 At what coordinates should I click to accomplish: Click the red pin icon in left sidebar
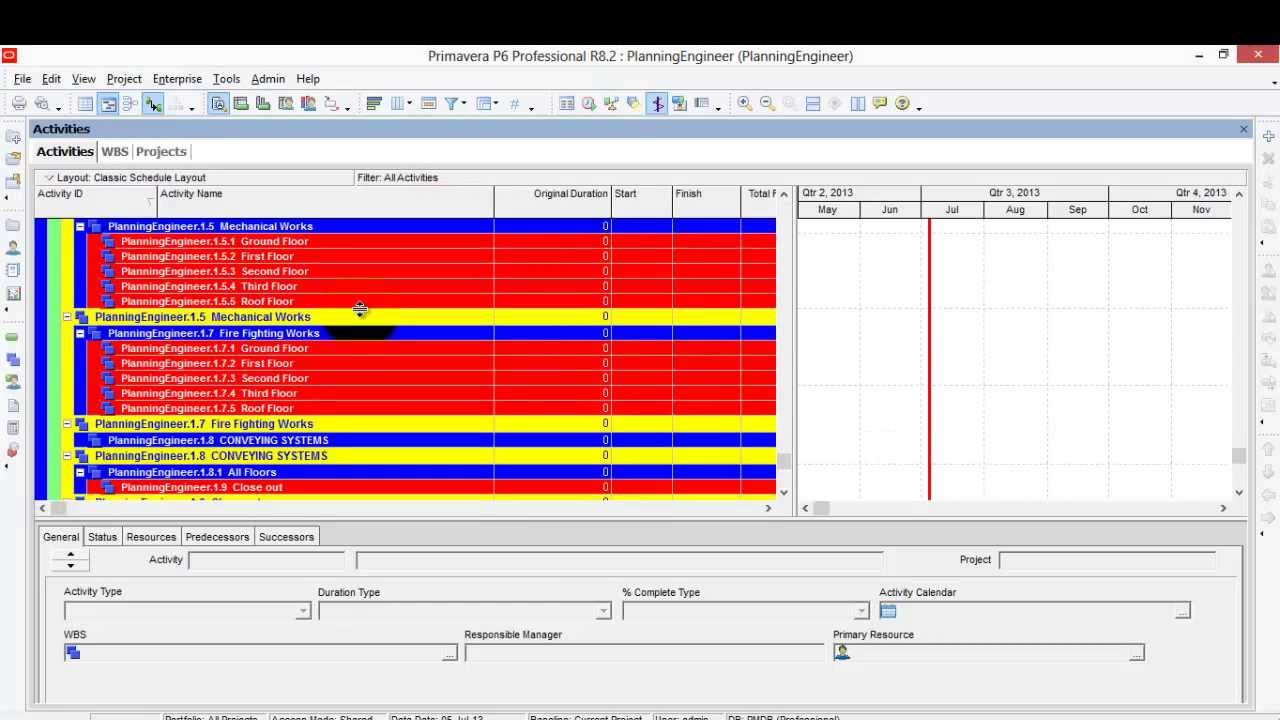point(13,450)
